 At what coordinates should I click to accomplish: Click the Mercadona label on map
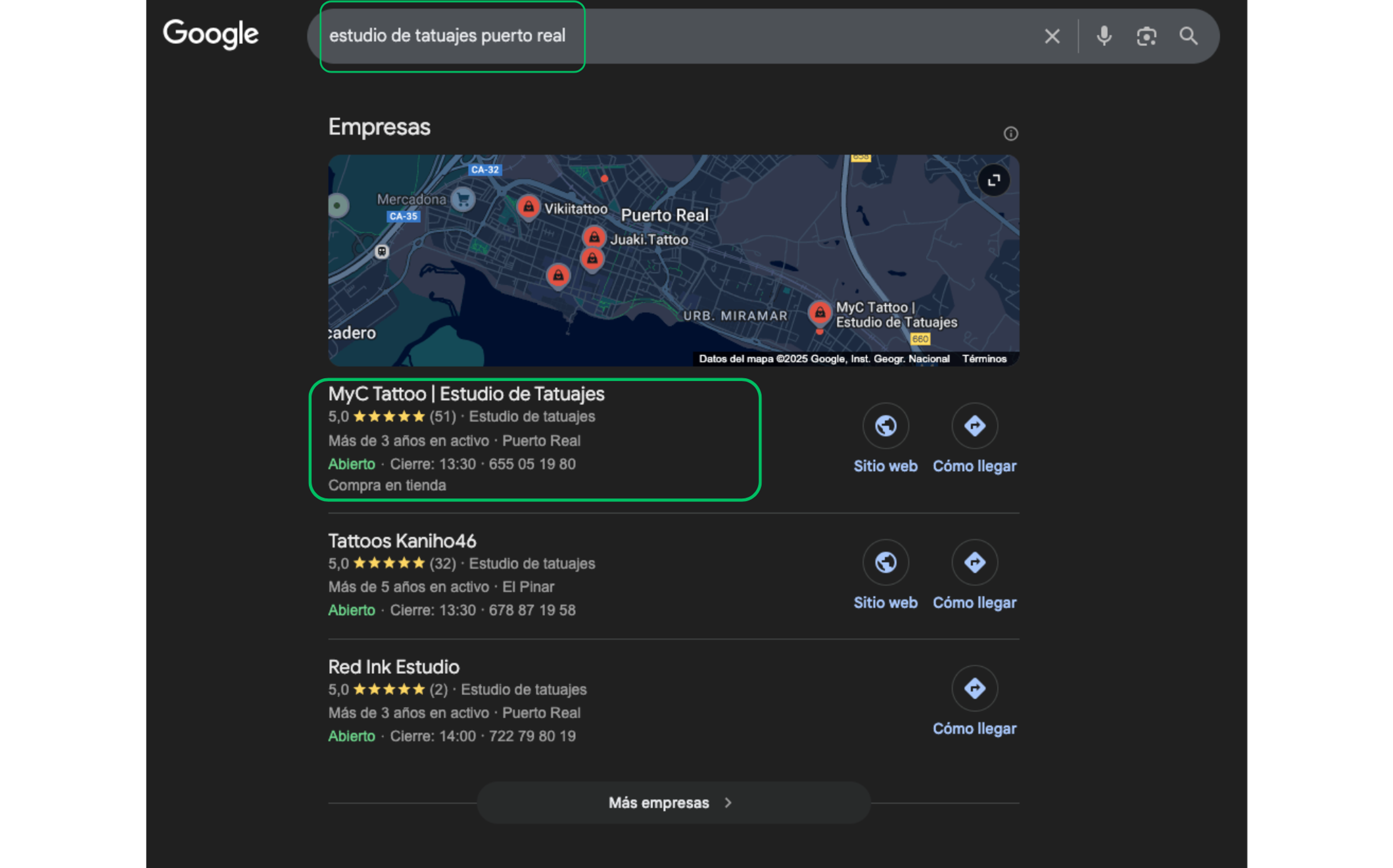click(411, 199)
